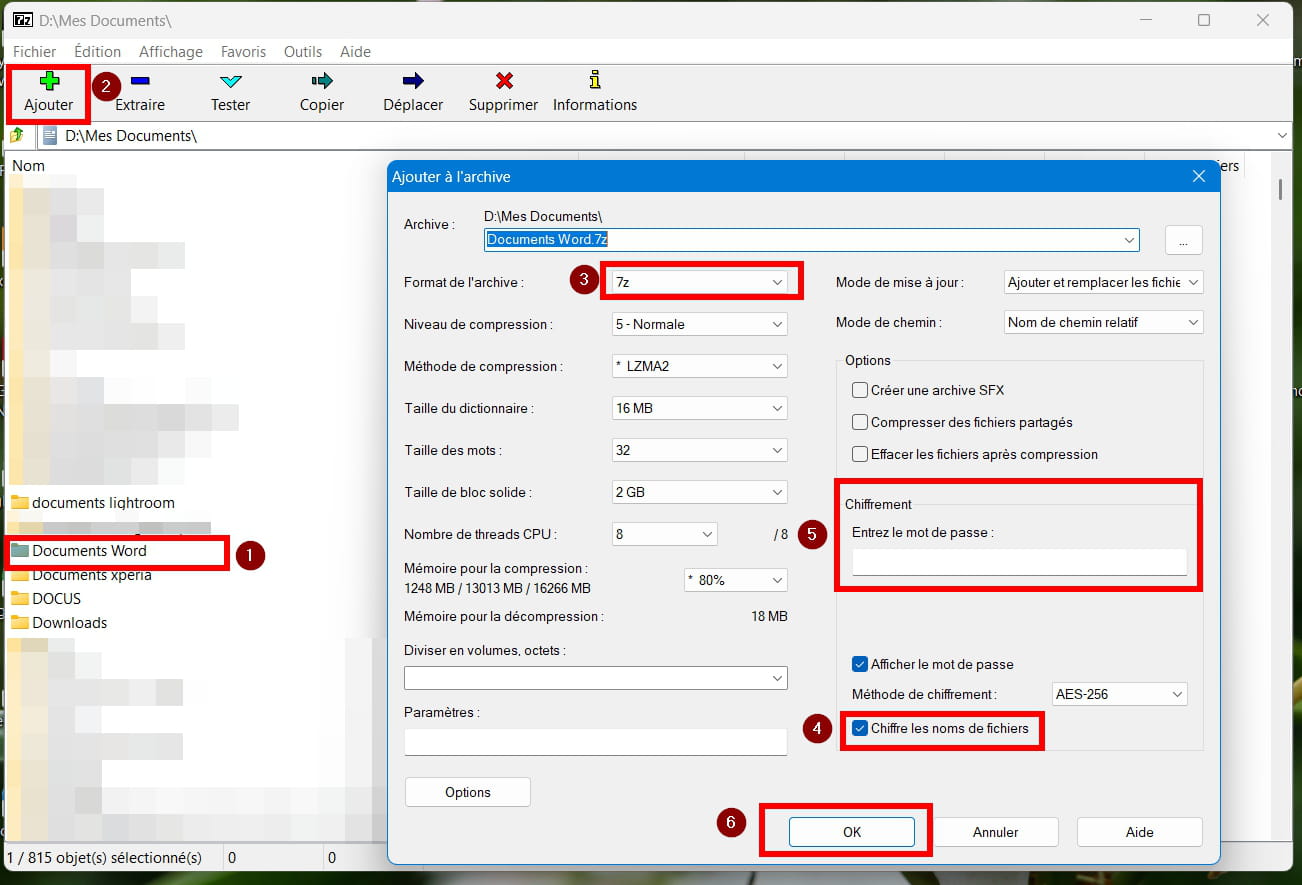
Task: Uncheck Afficher le mot de passe
Action: tap(860, 664)
